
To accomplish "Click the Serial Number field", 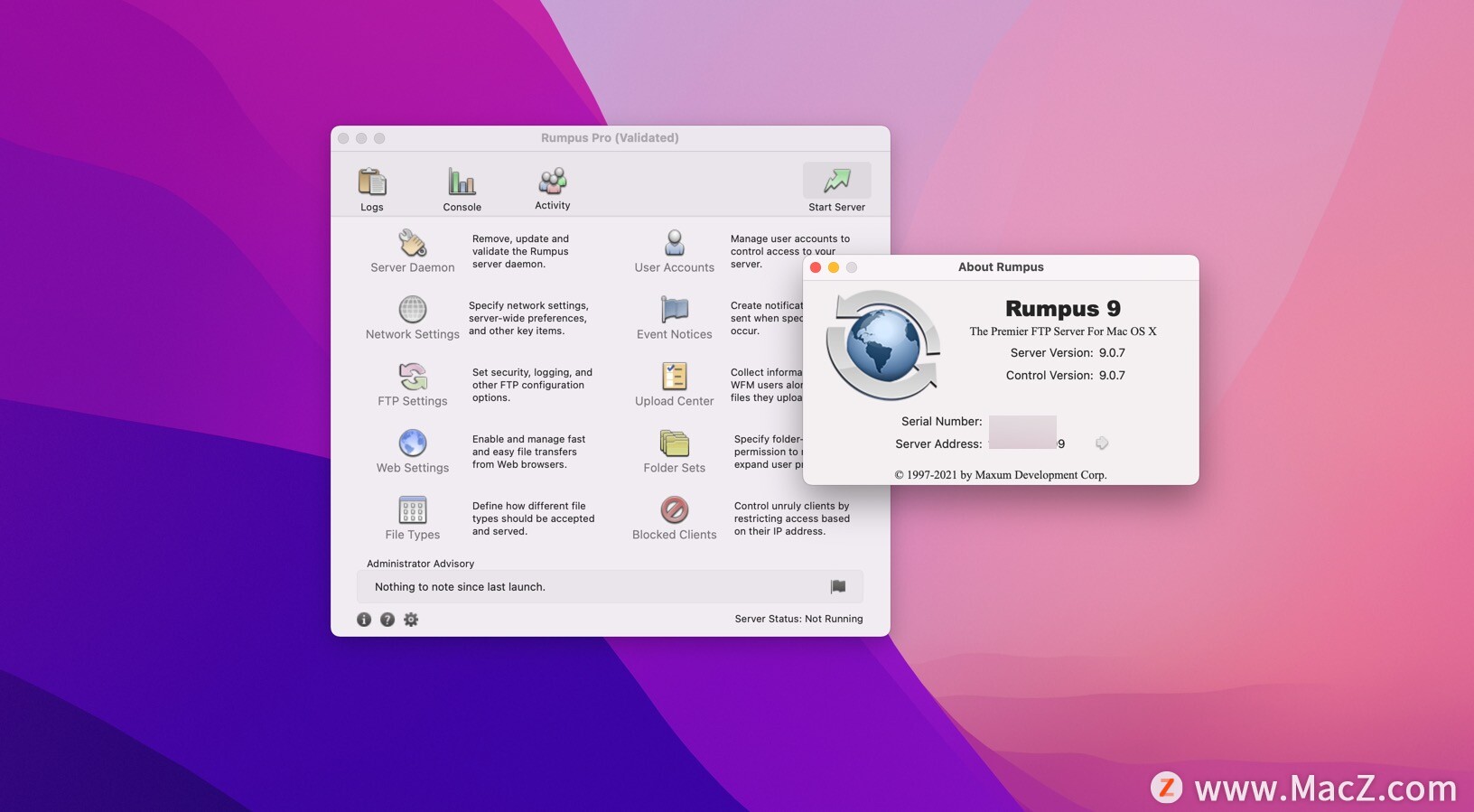I will [x=1022, y=422].
